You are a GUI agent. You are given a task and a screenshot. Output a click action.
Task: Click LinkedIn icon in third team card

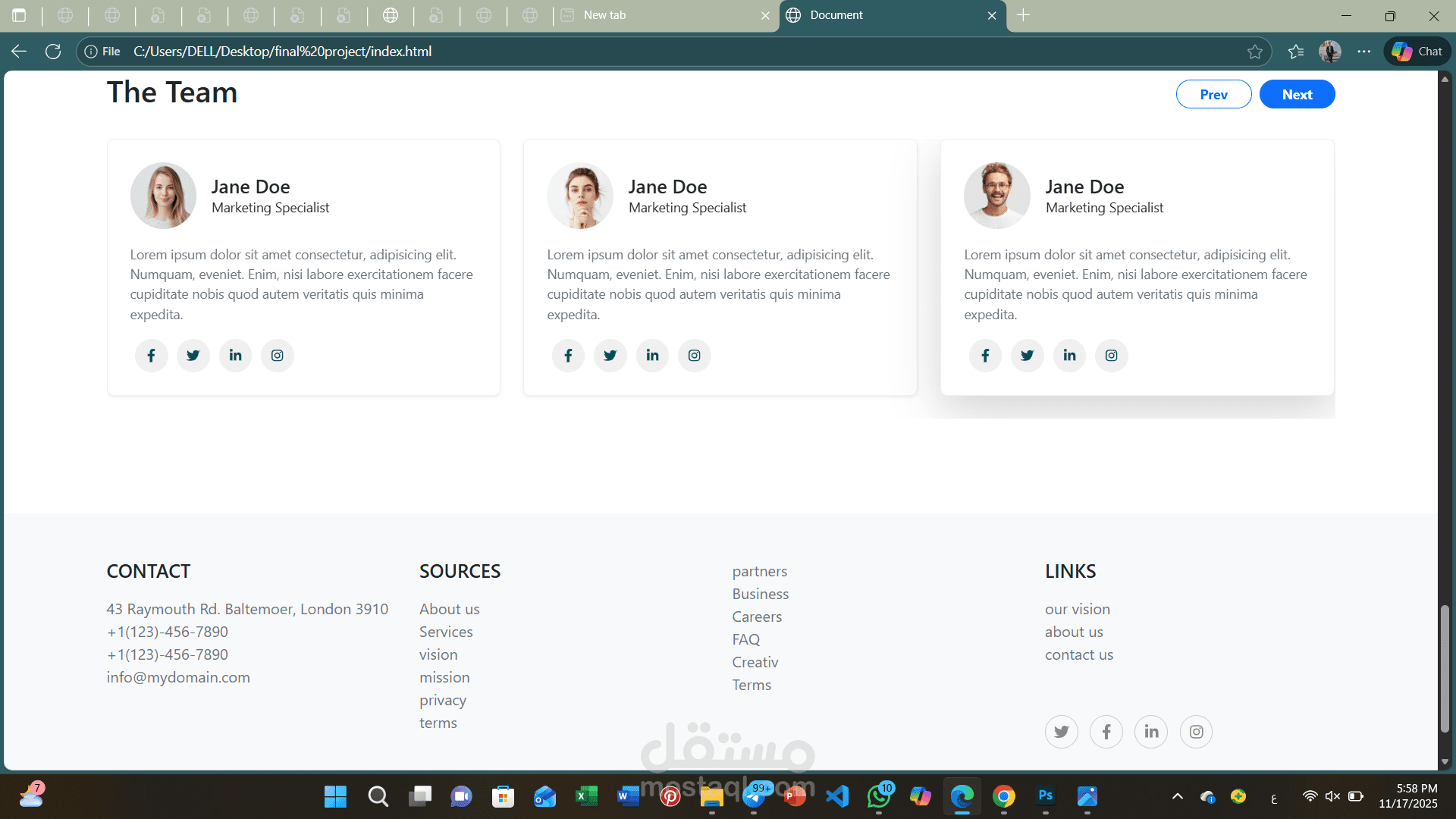[1069, 356]
